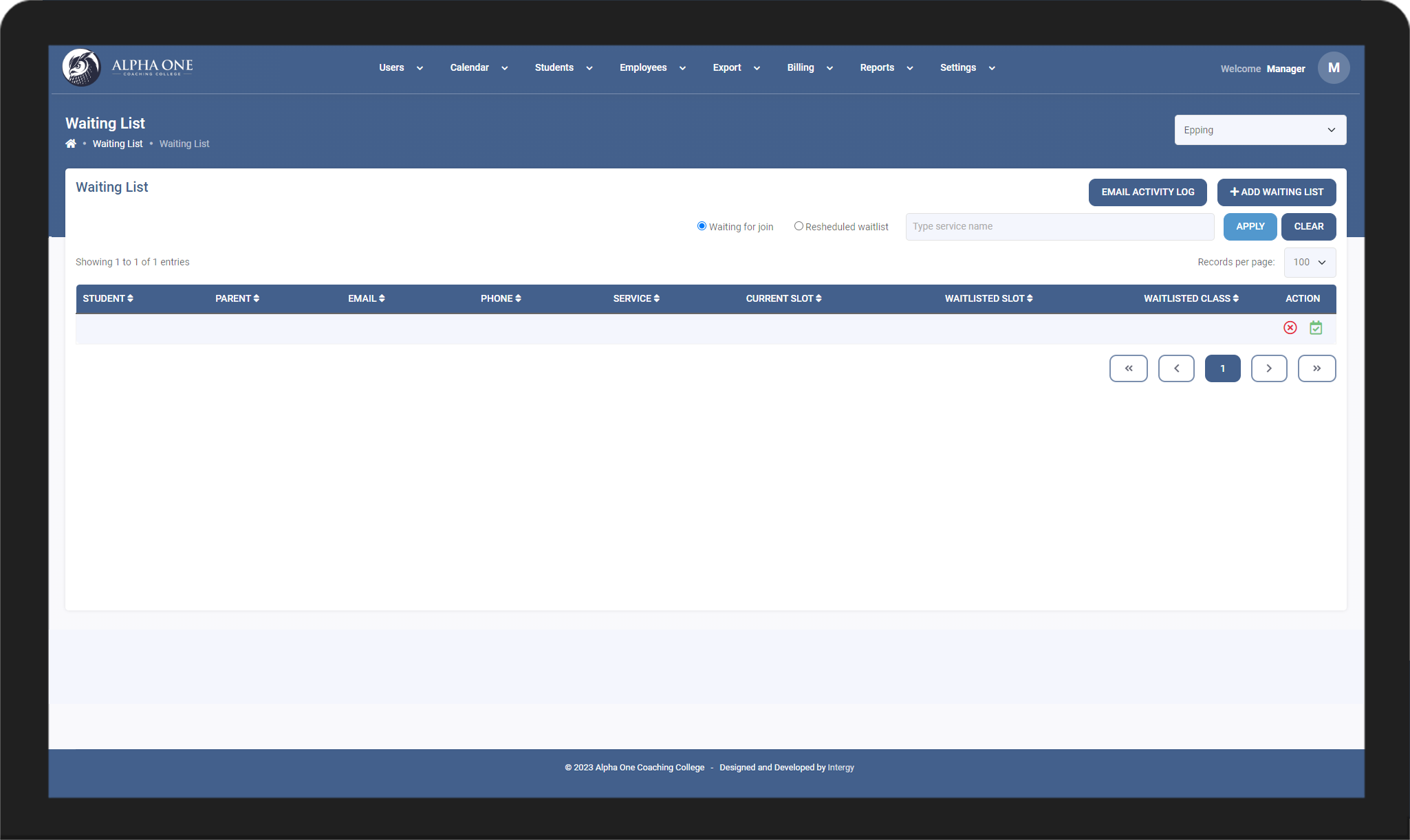Expand the Calendar menu
The height and width of the screenshot is (840, 1410).
tap(479, 68)
